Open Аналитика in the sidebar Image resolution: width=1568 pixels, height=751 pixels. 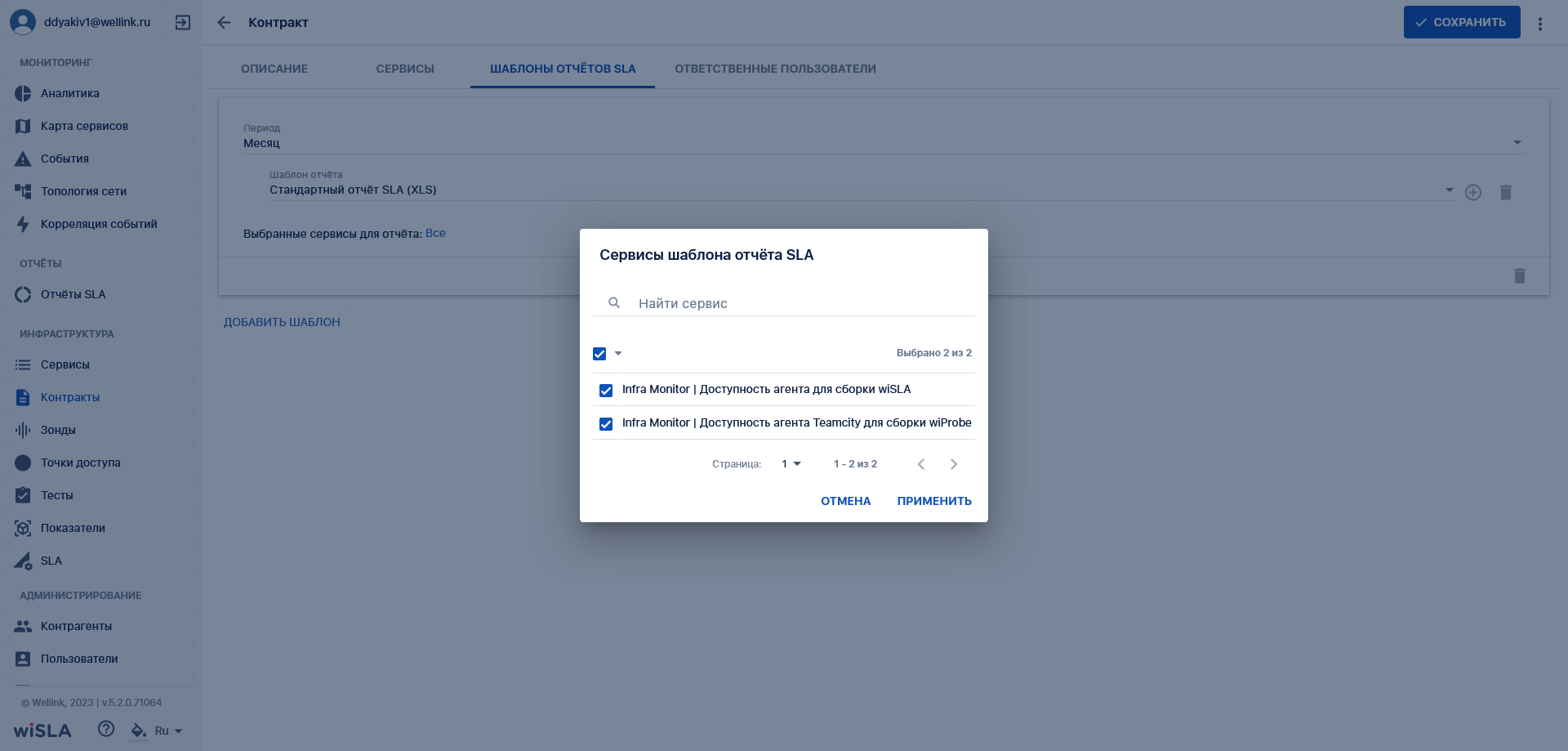(x=100, y=93)
